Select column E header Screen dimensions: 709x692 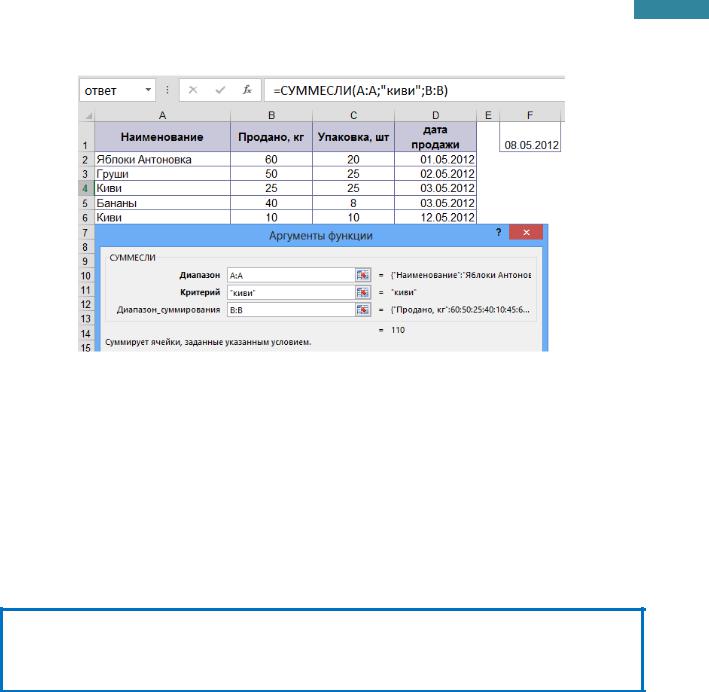pyautogui.click(x=488, y=116)
